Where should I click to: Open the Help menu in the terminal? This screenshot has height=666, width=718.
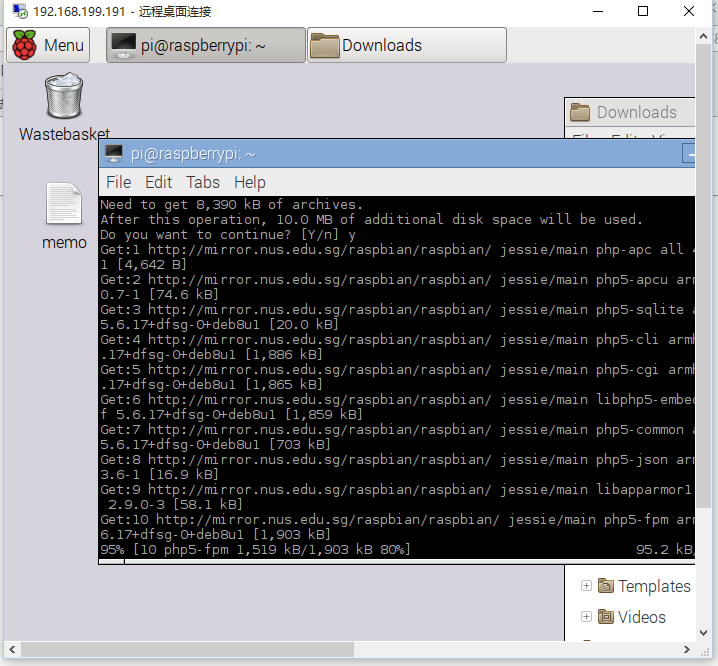click(250, 182)
